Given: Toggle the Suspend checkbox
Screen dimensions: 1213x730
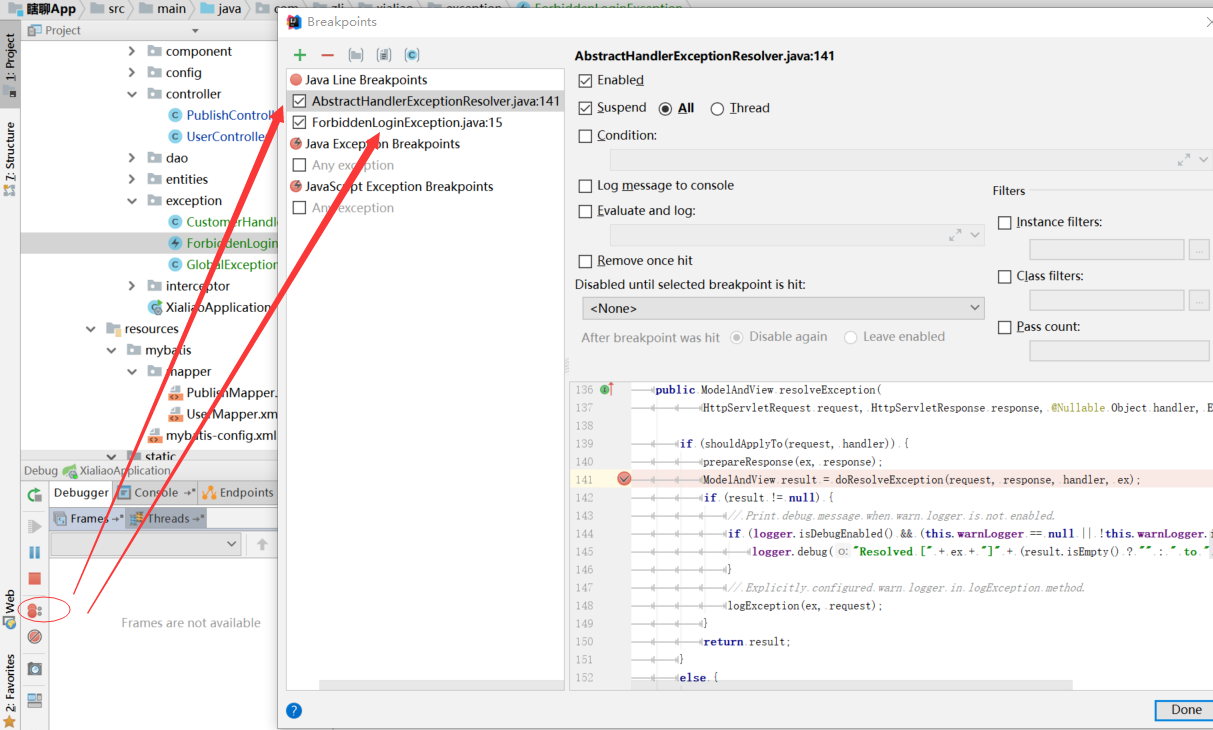Looking at the screenshot, I should [586, 107].
